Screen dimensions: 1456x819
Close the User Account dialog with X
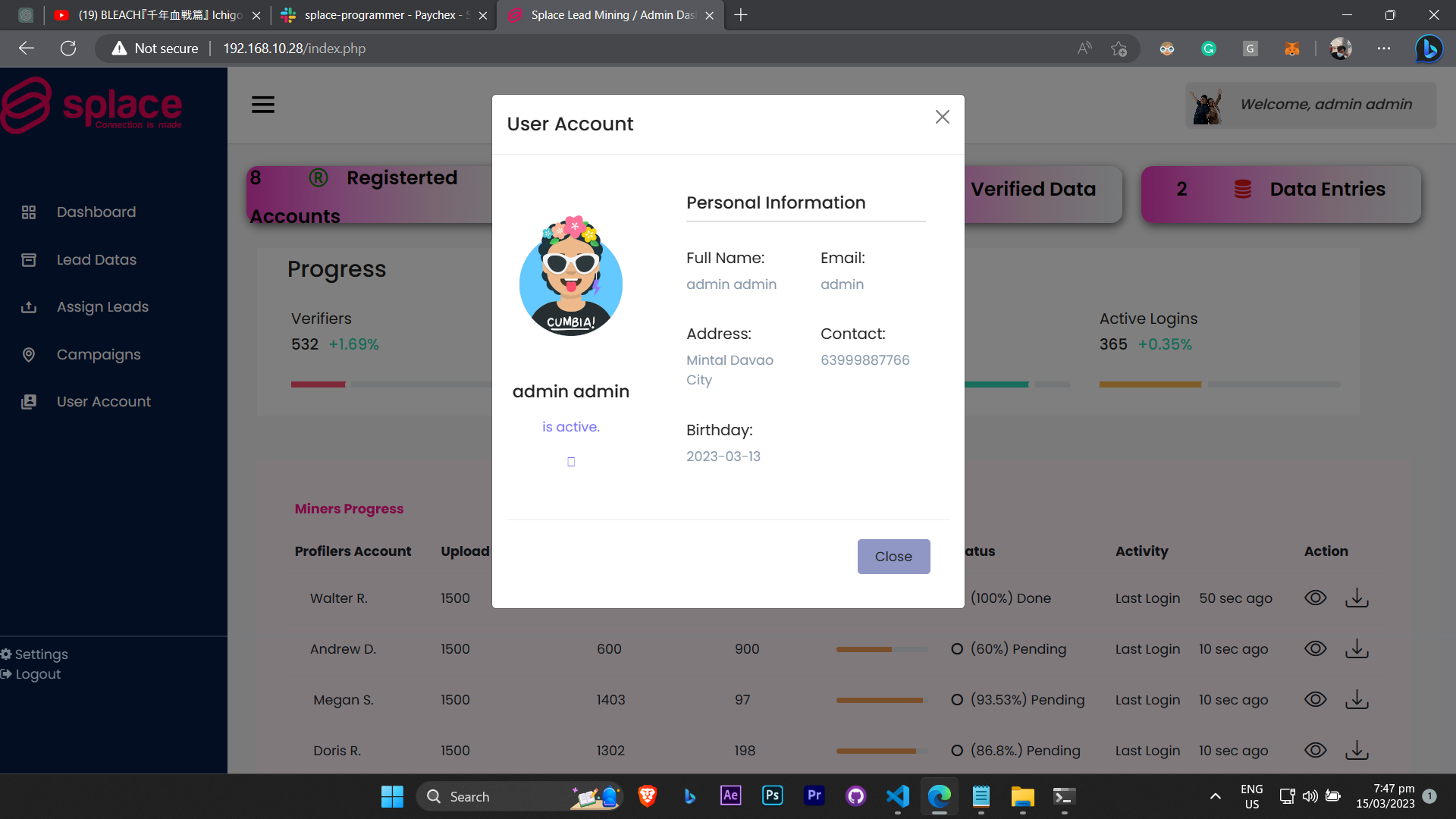tap(942, 117)
